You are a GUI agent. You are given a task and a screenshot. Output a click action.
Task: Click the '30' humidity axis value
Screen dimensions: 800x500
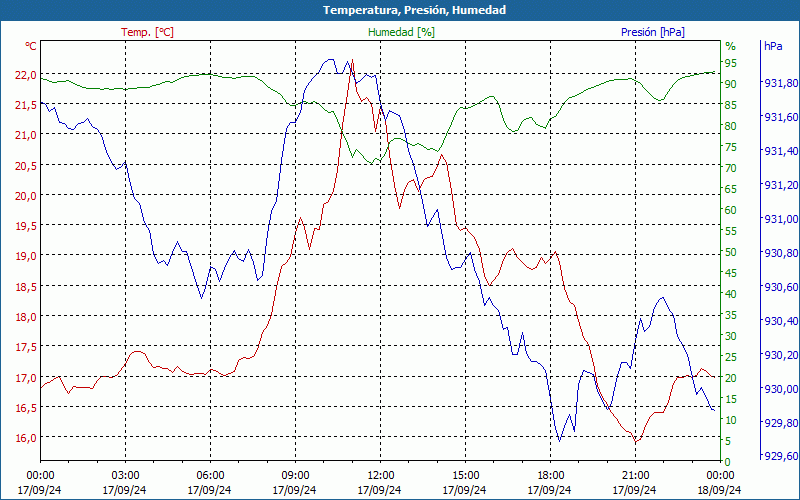(731, 336)
